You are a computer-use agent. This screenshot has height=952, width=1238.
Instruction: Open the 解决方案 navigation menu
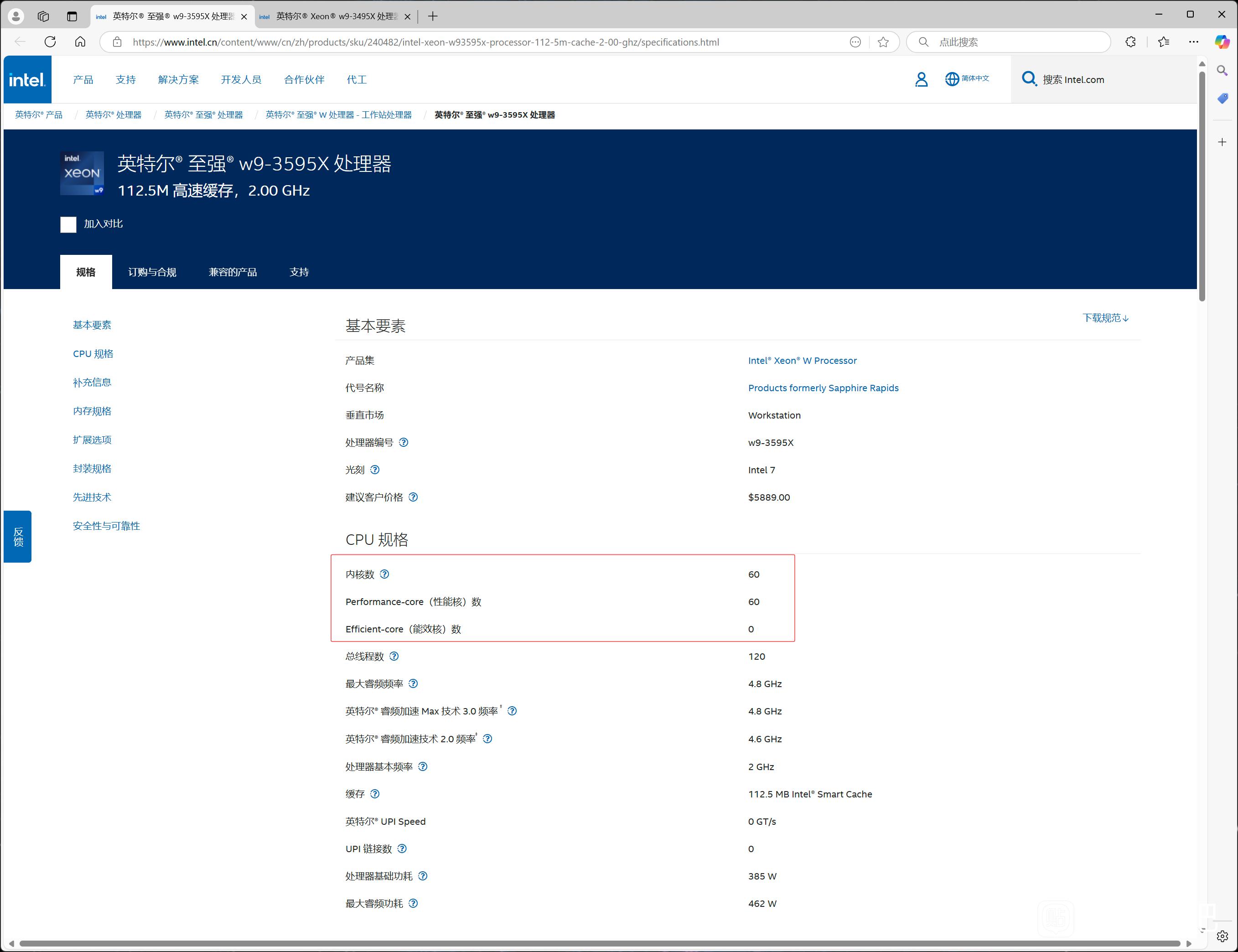click(x=178, y=79)
